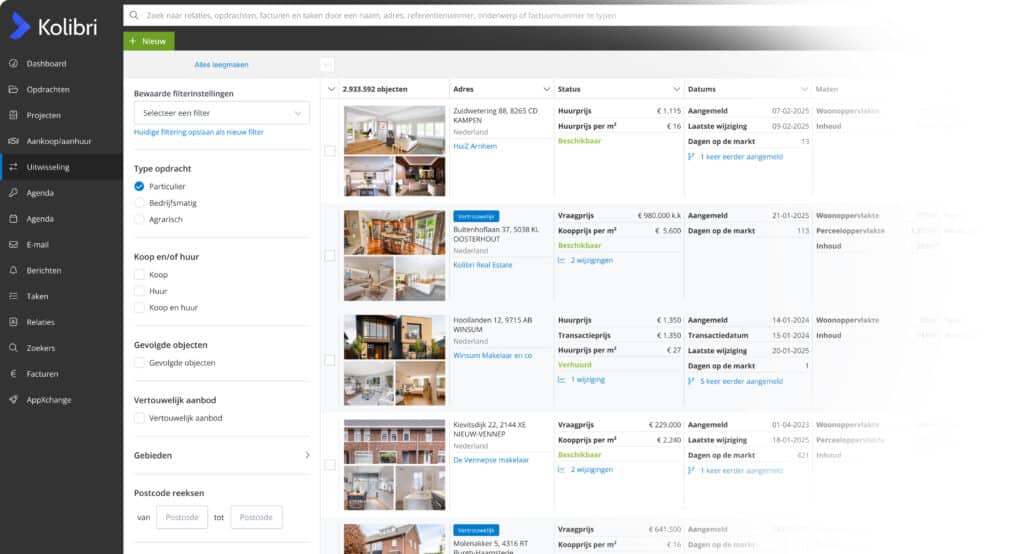Open the Facturen euro icon
The height and width of the screenshot is (554, 1024).
coord(13,374)
